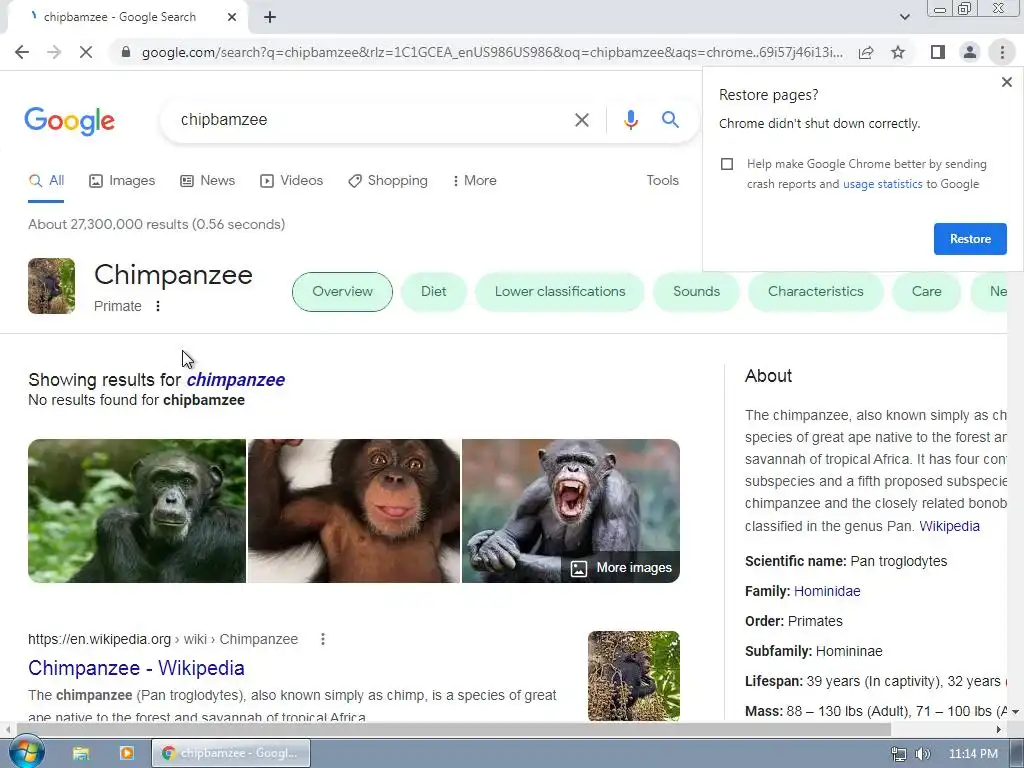Click the network icon in tray
Viewport: 1024px width, 768px height.
pos(899,754)
